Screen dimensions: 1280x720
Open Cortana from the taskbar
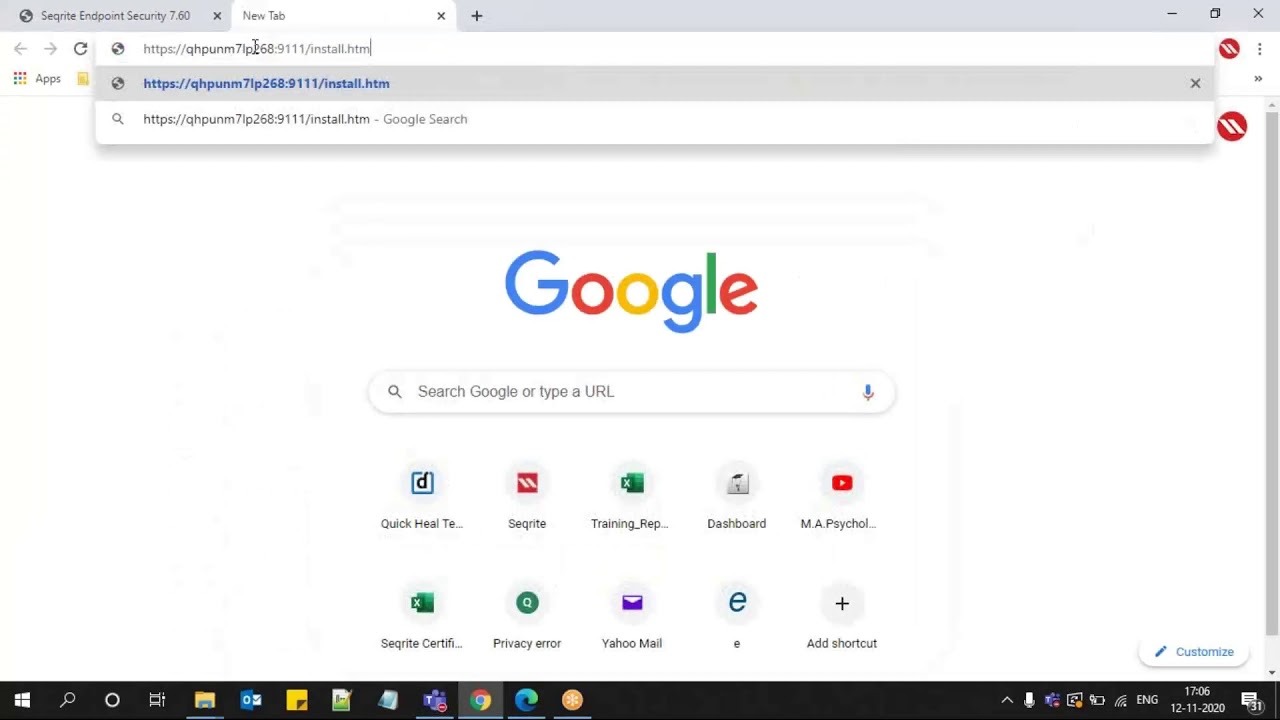[112, 700]
